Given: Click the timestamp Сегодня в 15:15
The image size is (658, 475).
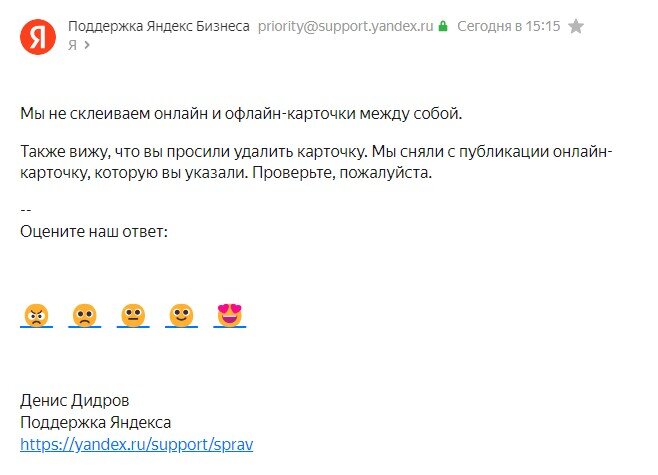Looking at the screenshot, I should click(509, 26).
